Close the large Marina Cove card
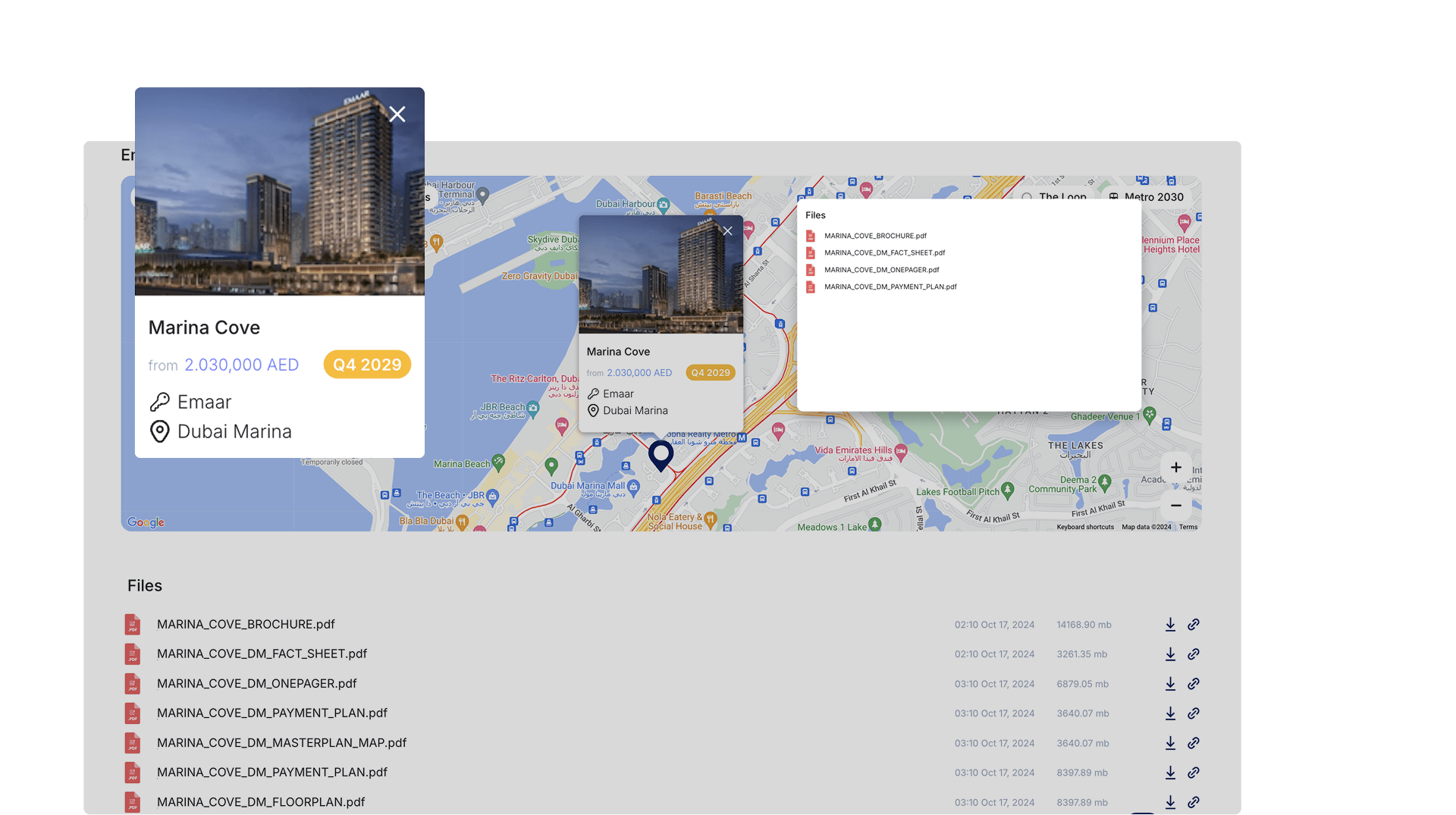The width and height of the screenshot is (1456, 815). coord(397,114)
